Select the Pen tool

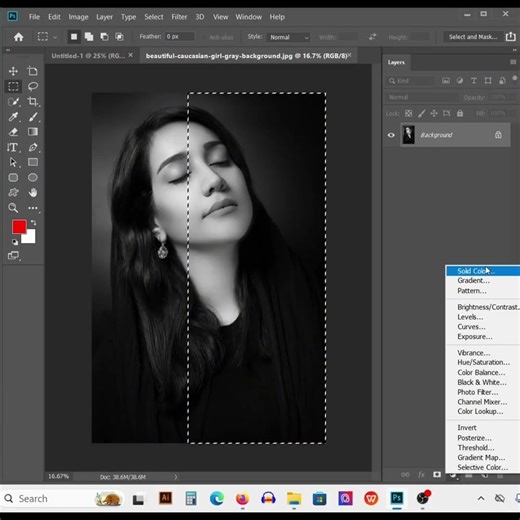coord(32,147)
